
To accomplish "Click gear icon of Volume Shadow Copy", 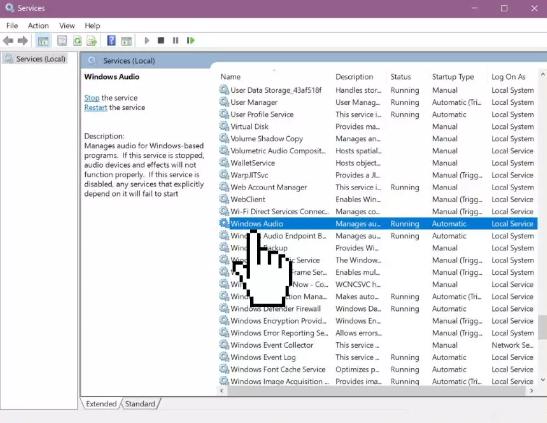I will 224,138.
